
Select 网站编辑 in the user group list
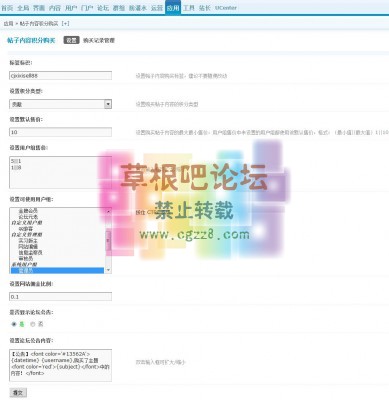pos(28,247)
